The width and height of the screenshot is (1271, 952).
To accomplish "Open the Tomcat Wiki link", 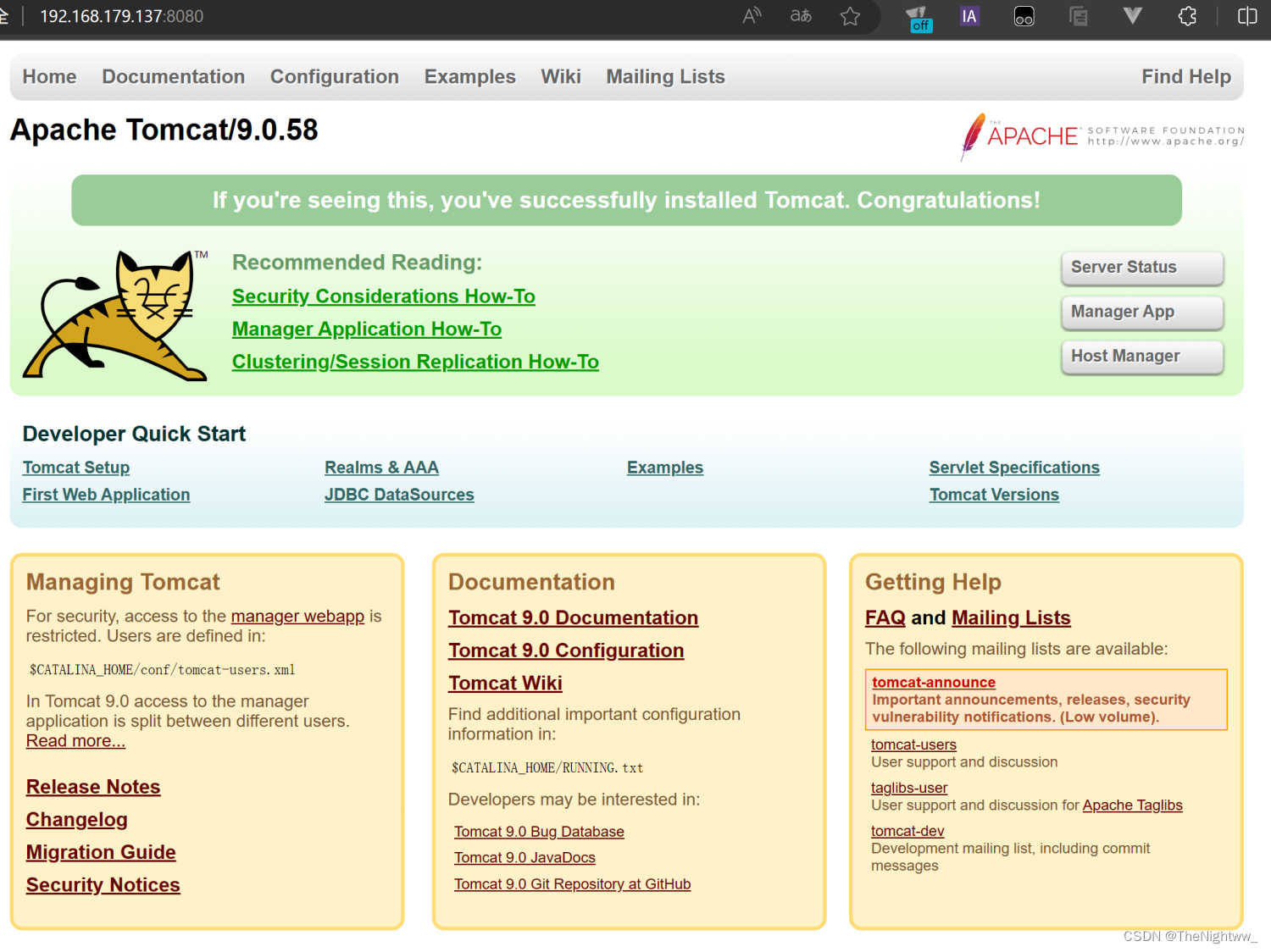I will click(505, 684).
